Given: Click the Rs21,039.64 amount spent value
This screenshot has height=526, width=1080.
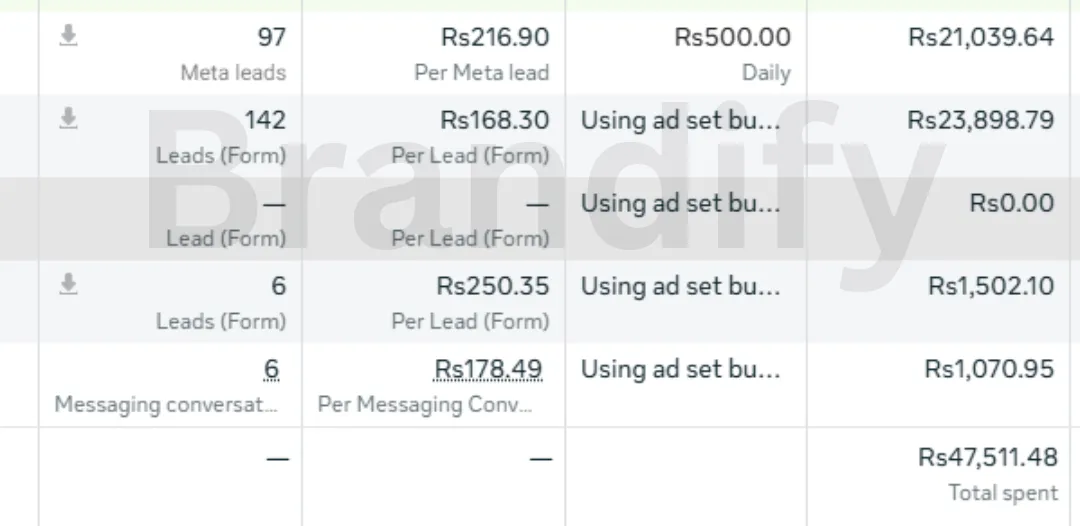Looking at the screenshot, I should click(x=980, y=38).
